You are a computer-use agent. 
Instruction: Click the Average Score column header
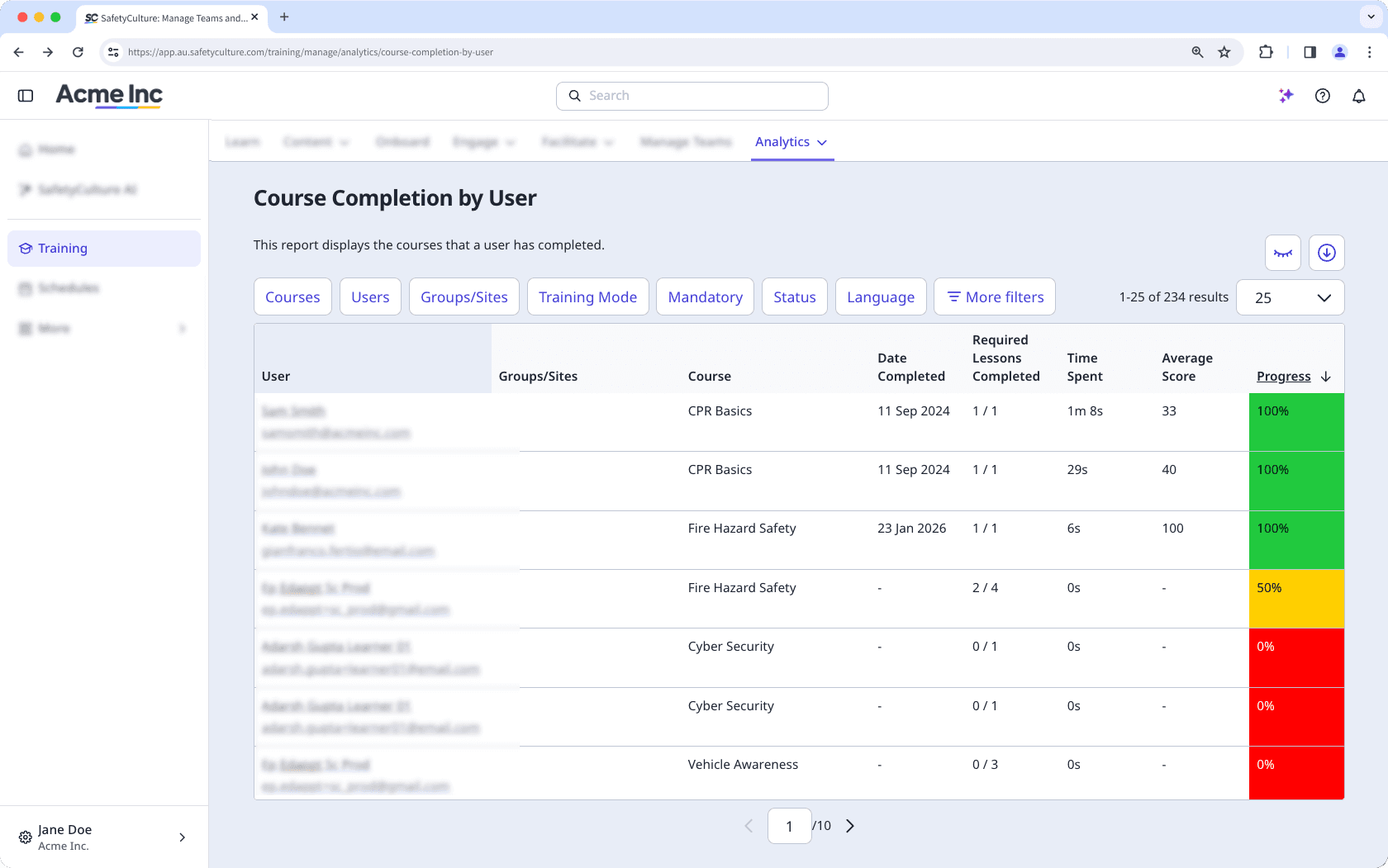[x=1187, y=368]
